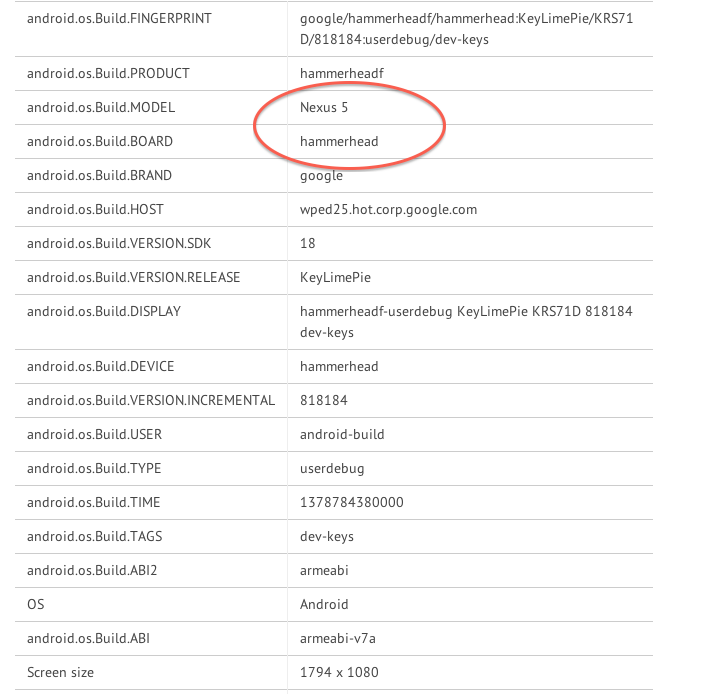
Task: Click the wped25.hot.corp.google.com host value
Action: point(388,209)
